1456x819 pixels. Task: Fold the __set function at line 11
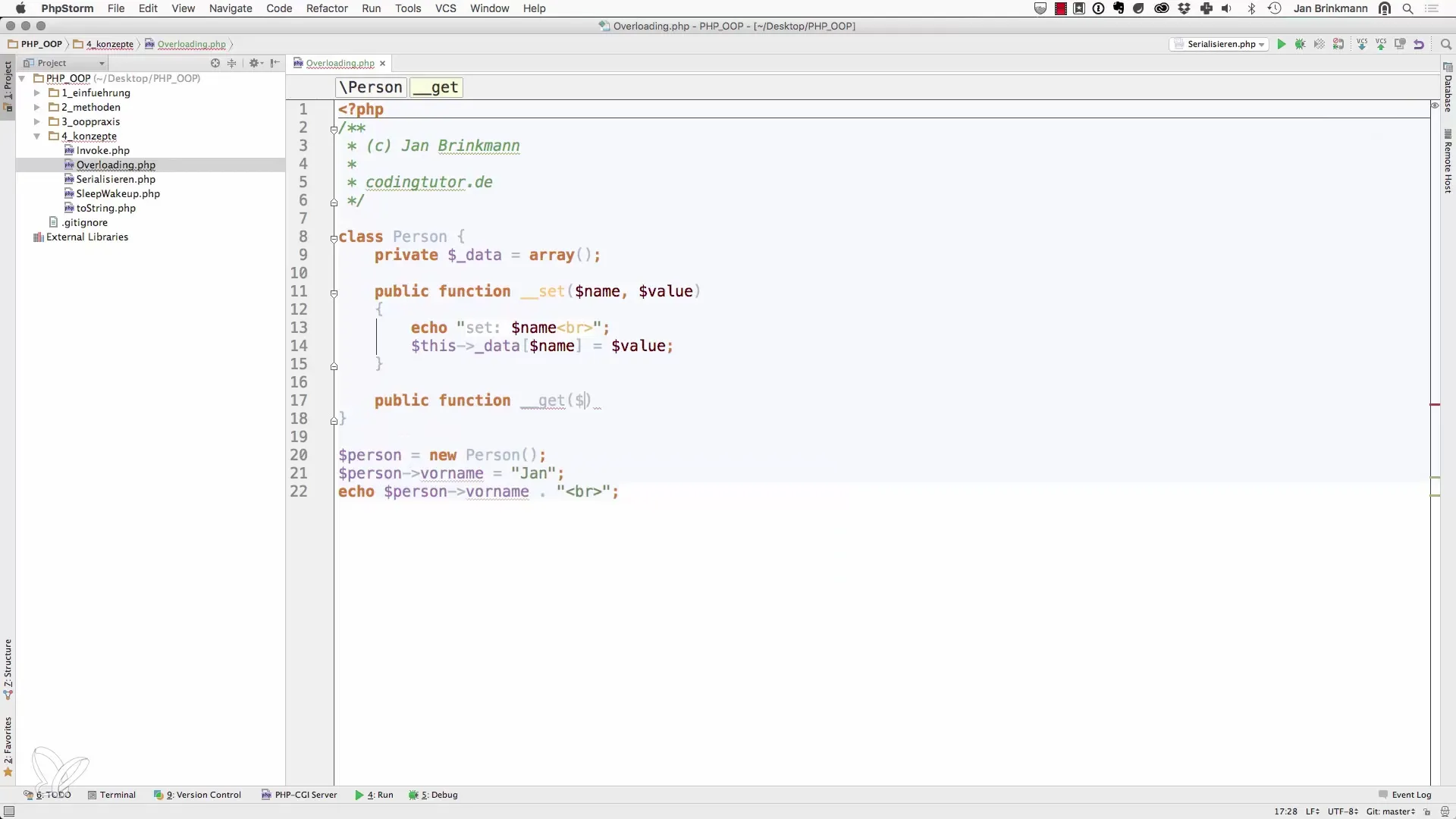click(x=334, y=293)
